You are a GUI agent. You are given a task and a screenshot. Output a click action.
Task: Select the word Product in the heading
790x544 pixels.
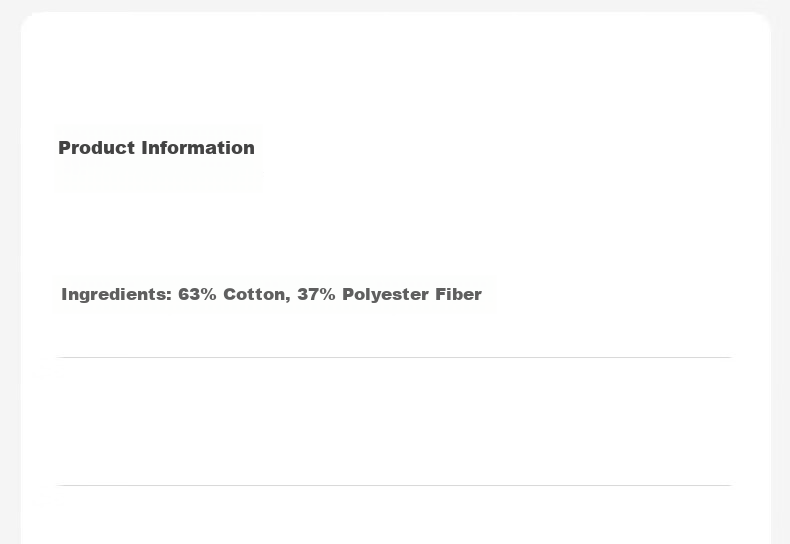97,148
